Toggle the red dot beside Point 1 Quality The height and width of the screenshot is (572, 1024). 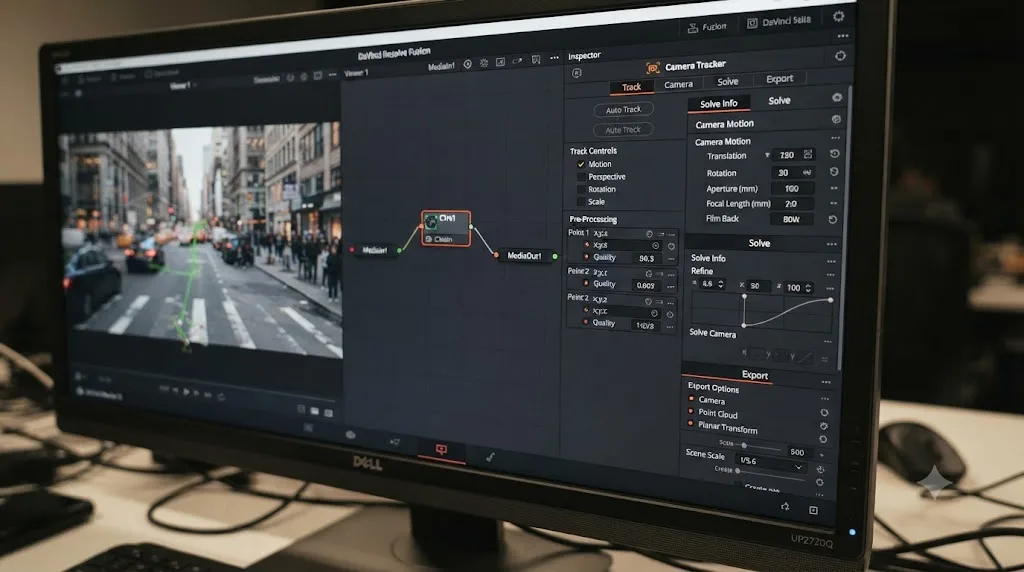[x=586, y=257]
